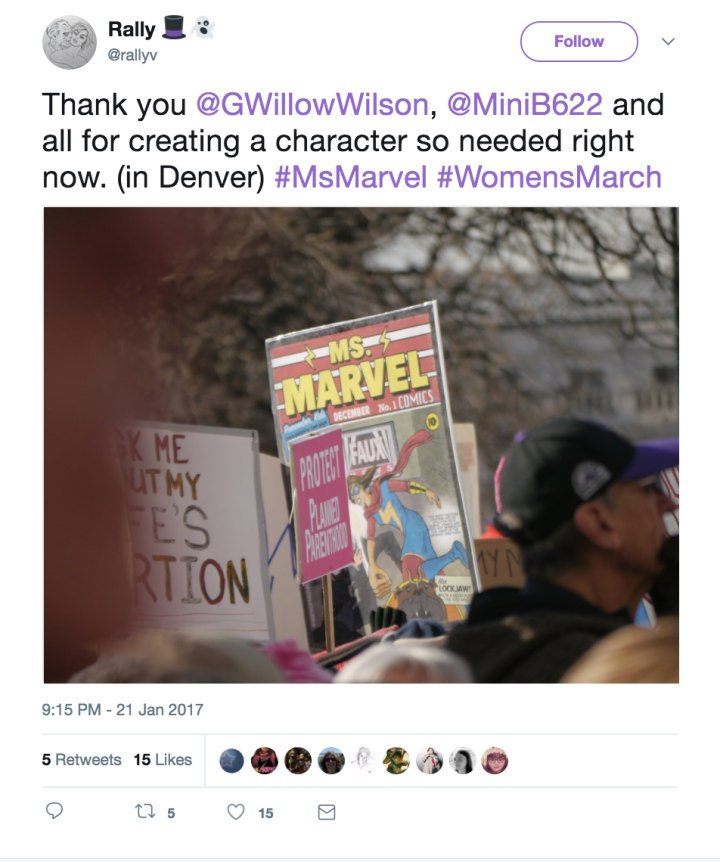Open first liker's blue star avatar
The width and height of the screenshot is (720, 862).
231,761
